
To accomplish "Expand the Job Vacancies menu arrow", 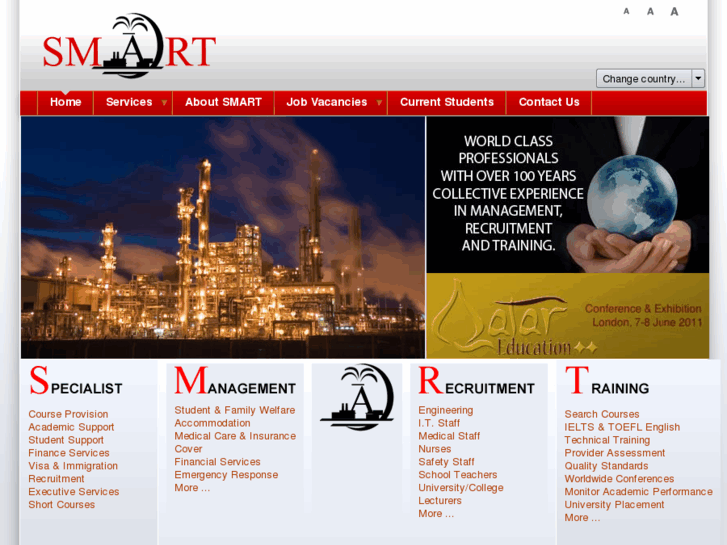I will [379, 103].
